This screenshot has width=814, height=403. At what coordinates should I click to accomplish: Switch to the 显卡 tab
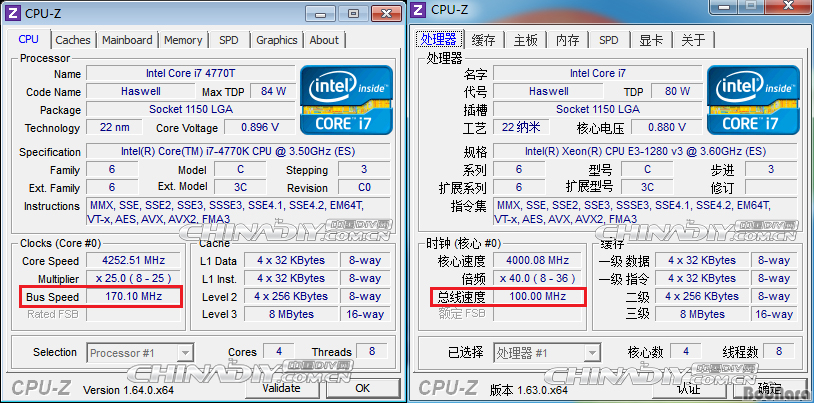pos(651,40)
